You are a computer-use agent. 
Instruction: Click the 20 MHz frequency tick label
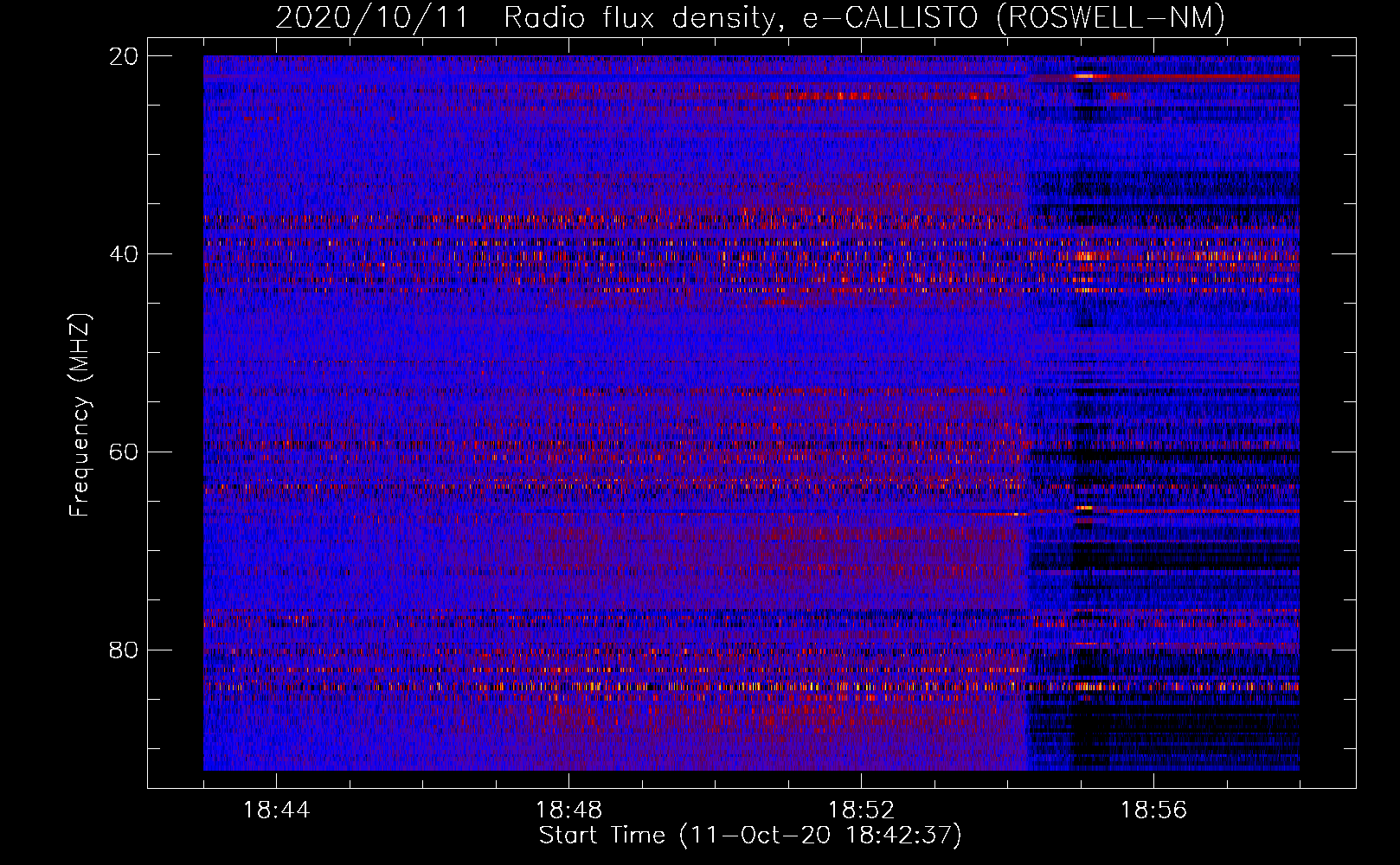coord(124,56)
